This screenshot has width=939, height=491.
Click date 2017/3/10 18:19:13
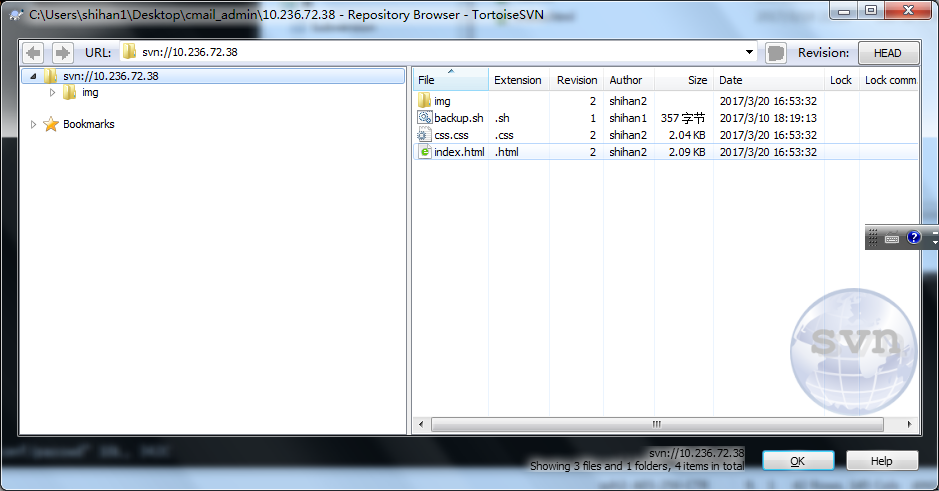[768, 118]
